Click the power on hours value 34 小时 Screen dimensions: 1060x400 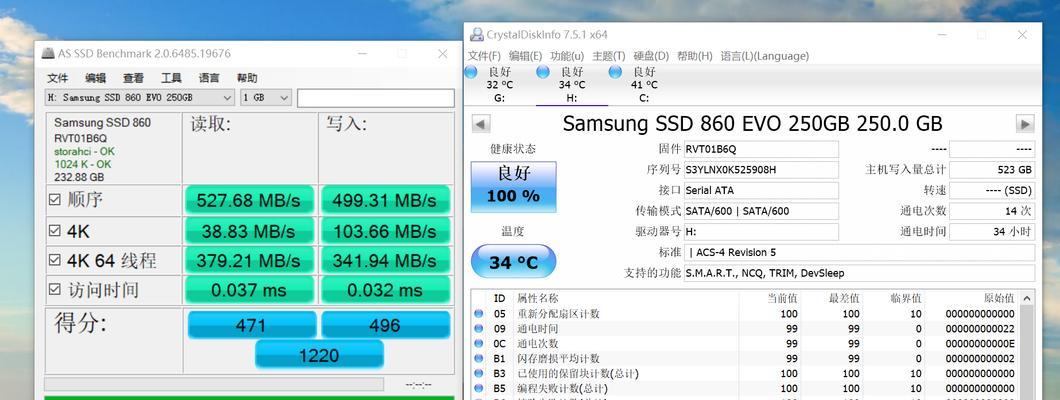pyautogui.click(x=992, y=232)
